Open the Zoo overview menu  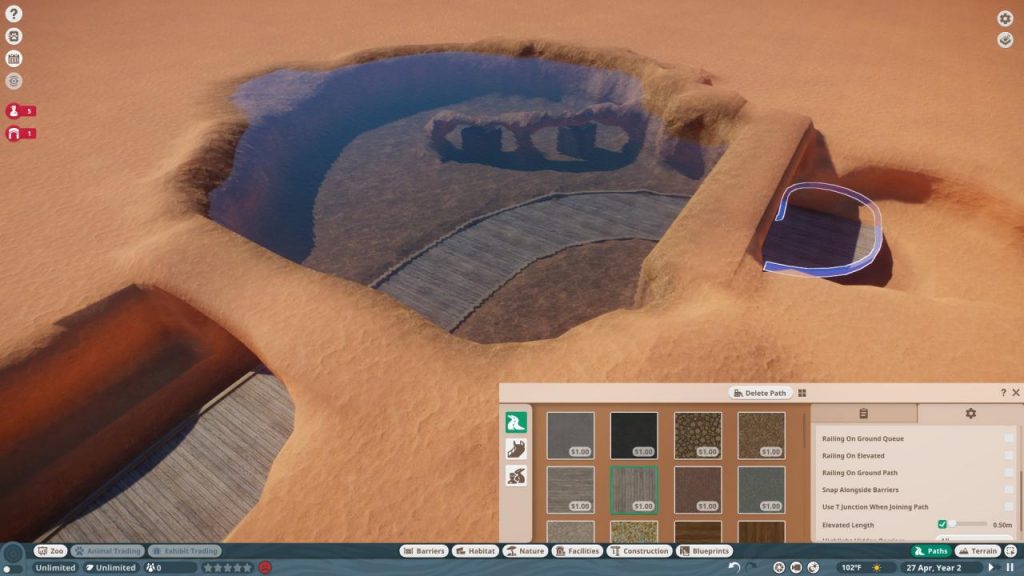click(48, 550)
